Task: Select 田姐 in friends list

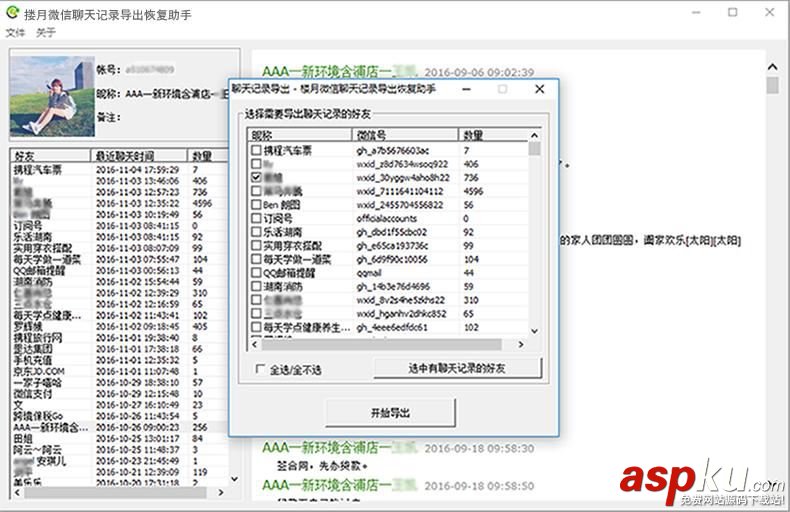Action: 23,438
